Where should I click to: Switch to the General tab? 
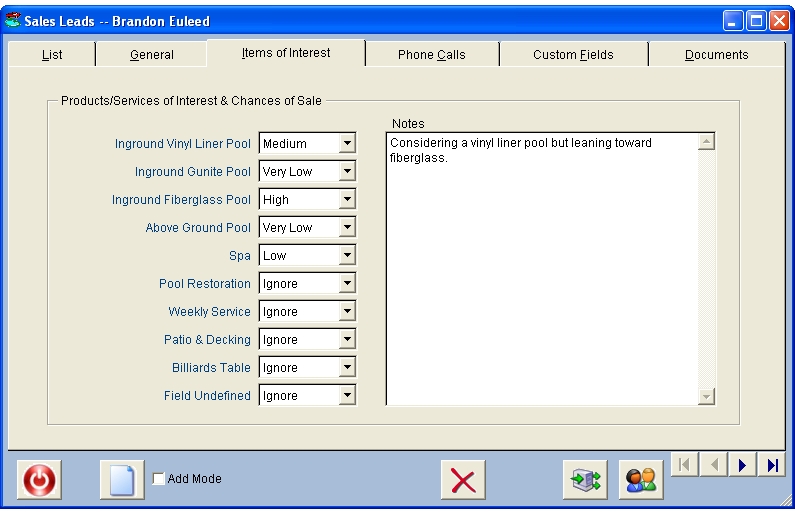pos(152,55)
